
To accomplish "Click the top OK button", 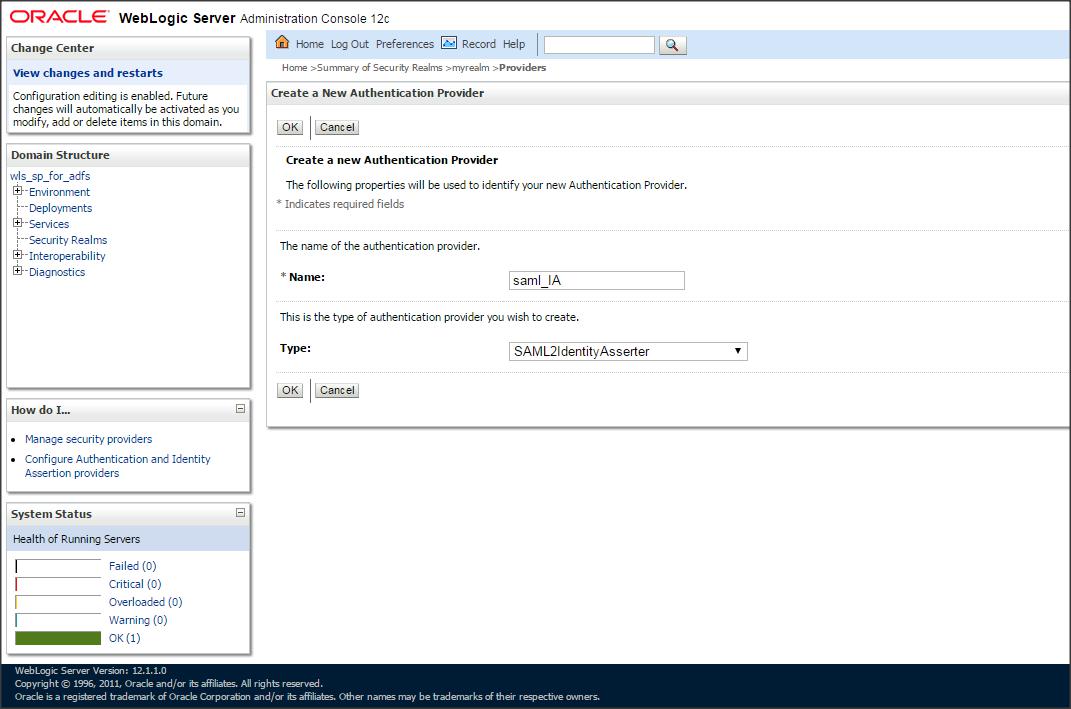I will (x=290, y=127).
